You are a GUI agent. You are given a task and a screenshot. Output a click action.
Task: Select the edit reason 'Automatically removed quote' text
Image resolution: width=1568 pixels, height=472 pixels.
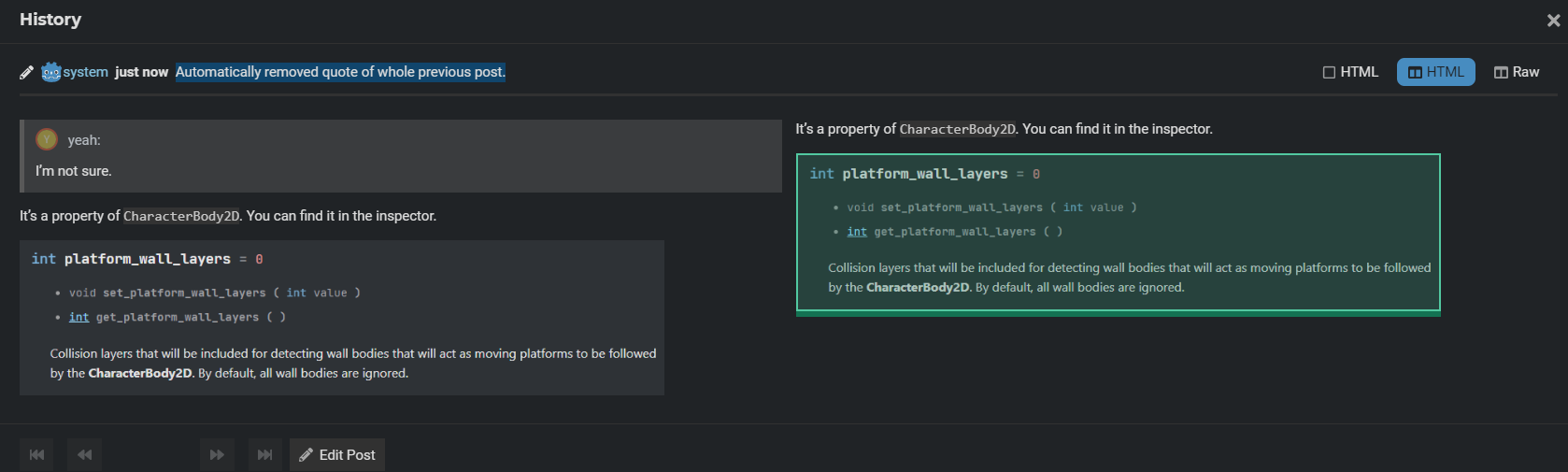340,72
